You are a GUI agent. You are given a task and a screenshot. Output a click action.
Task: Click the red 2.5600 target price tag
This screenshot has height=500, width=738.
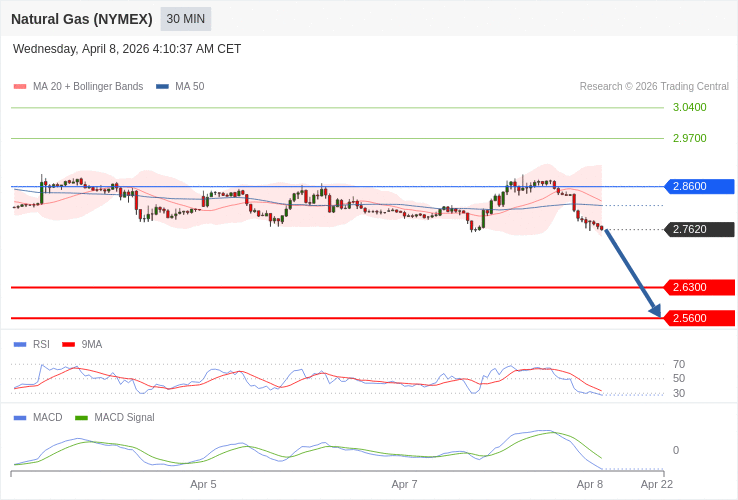699,318
